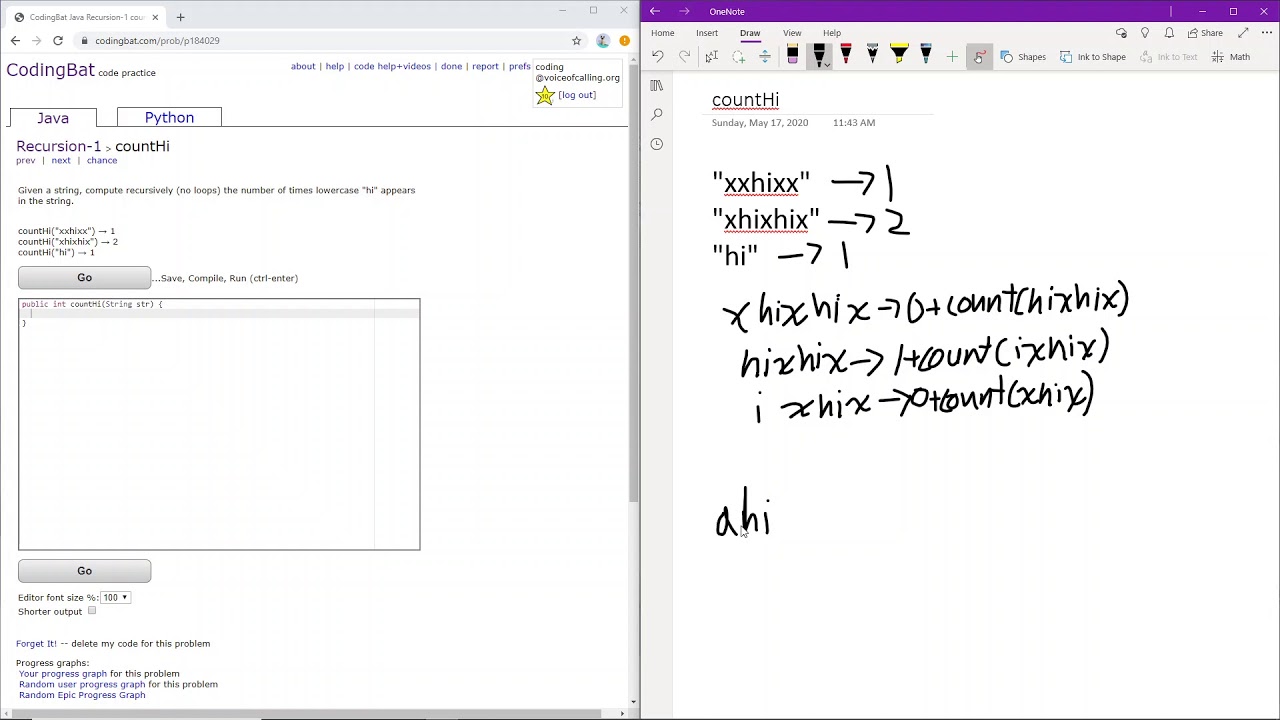The image size is (1280, 720).
Task: Open code help+videos link
Action: pos(392,66)
